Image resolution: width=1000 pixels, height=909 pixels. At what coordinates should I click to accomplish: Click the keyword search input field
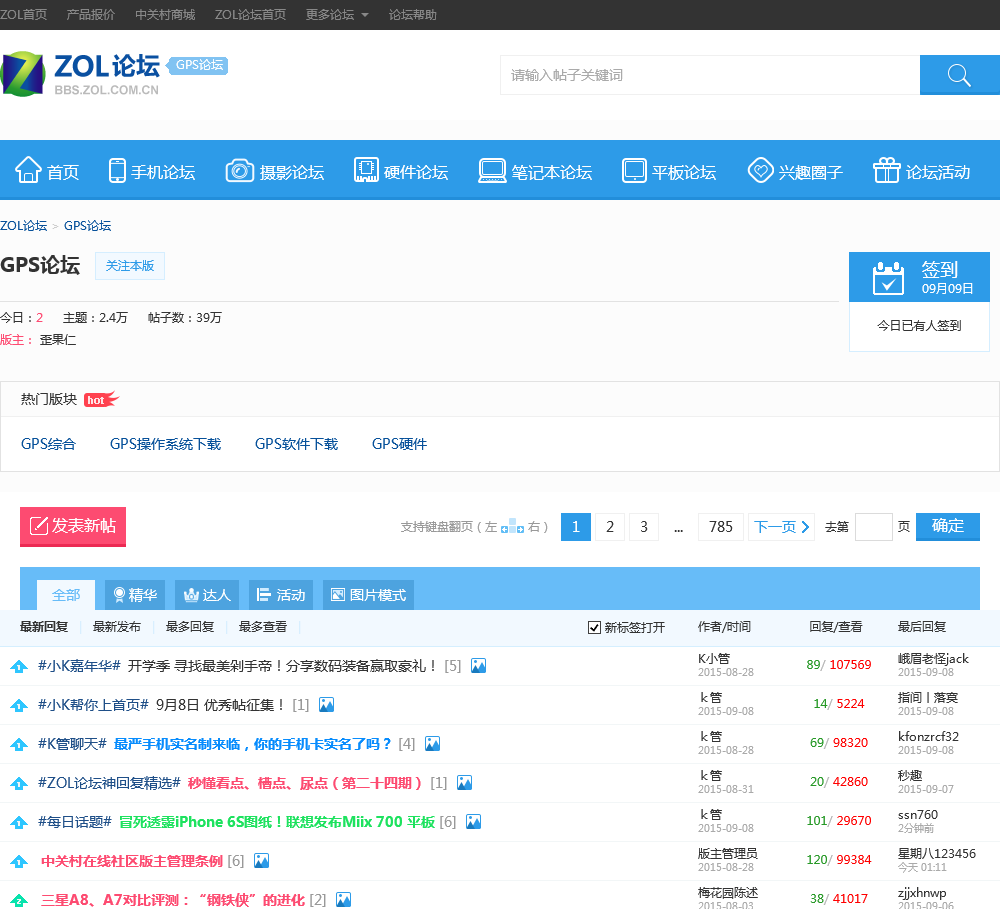pyautogui.click(x=710, y=75)
